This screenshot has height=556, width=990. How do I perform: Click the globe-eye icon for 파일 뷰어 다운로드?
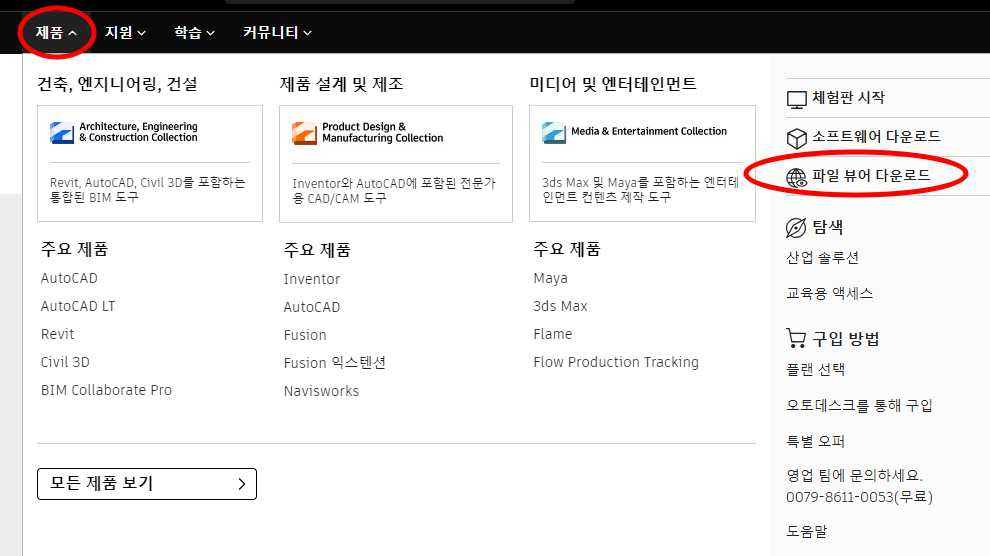coord(796,177)
